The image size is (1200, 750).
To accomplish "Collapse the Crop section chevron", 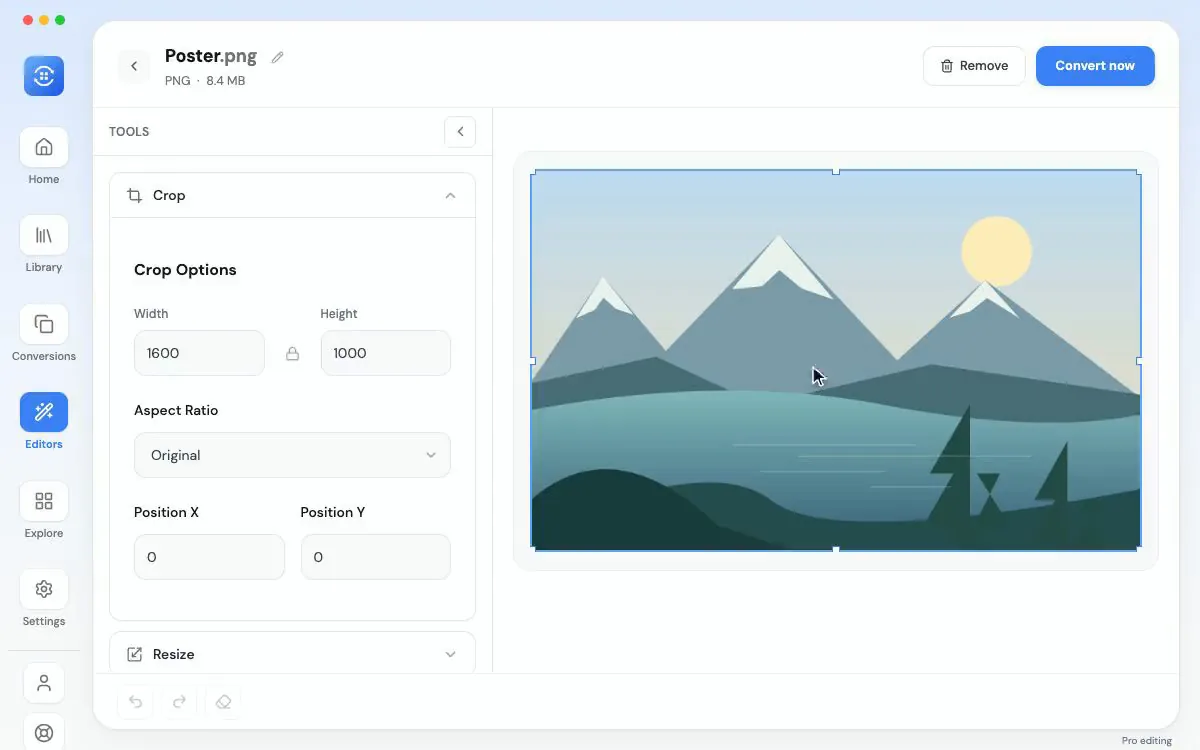I will click(450, 195).
